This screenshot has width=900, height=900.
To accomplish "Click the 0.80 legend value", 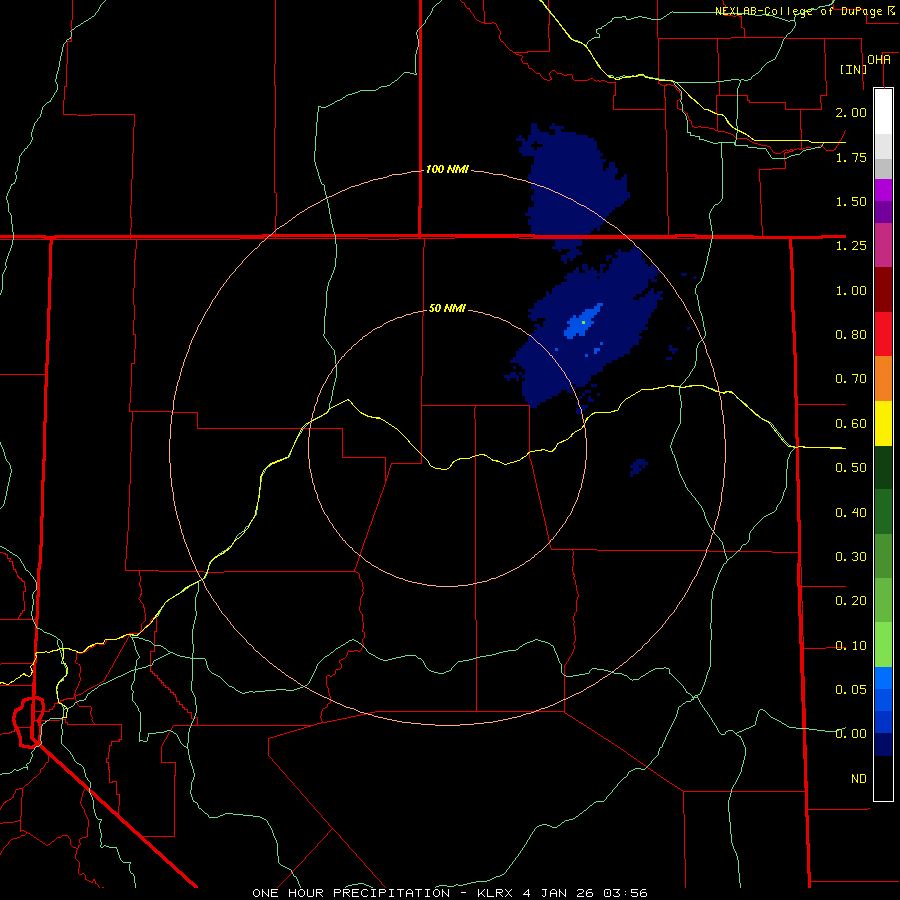I will (851, 335).
